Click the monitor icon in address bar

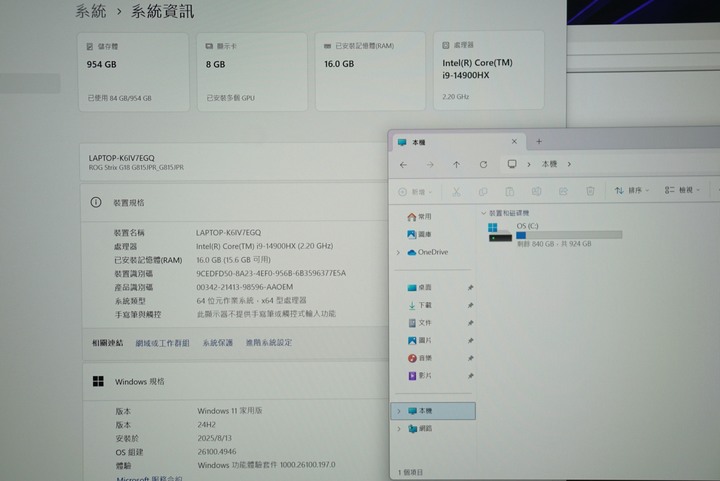click(x=512, y=164)
